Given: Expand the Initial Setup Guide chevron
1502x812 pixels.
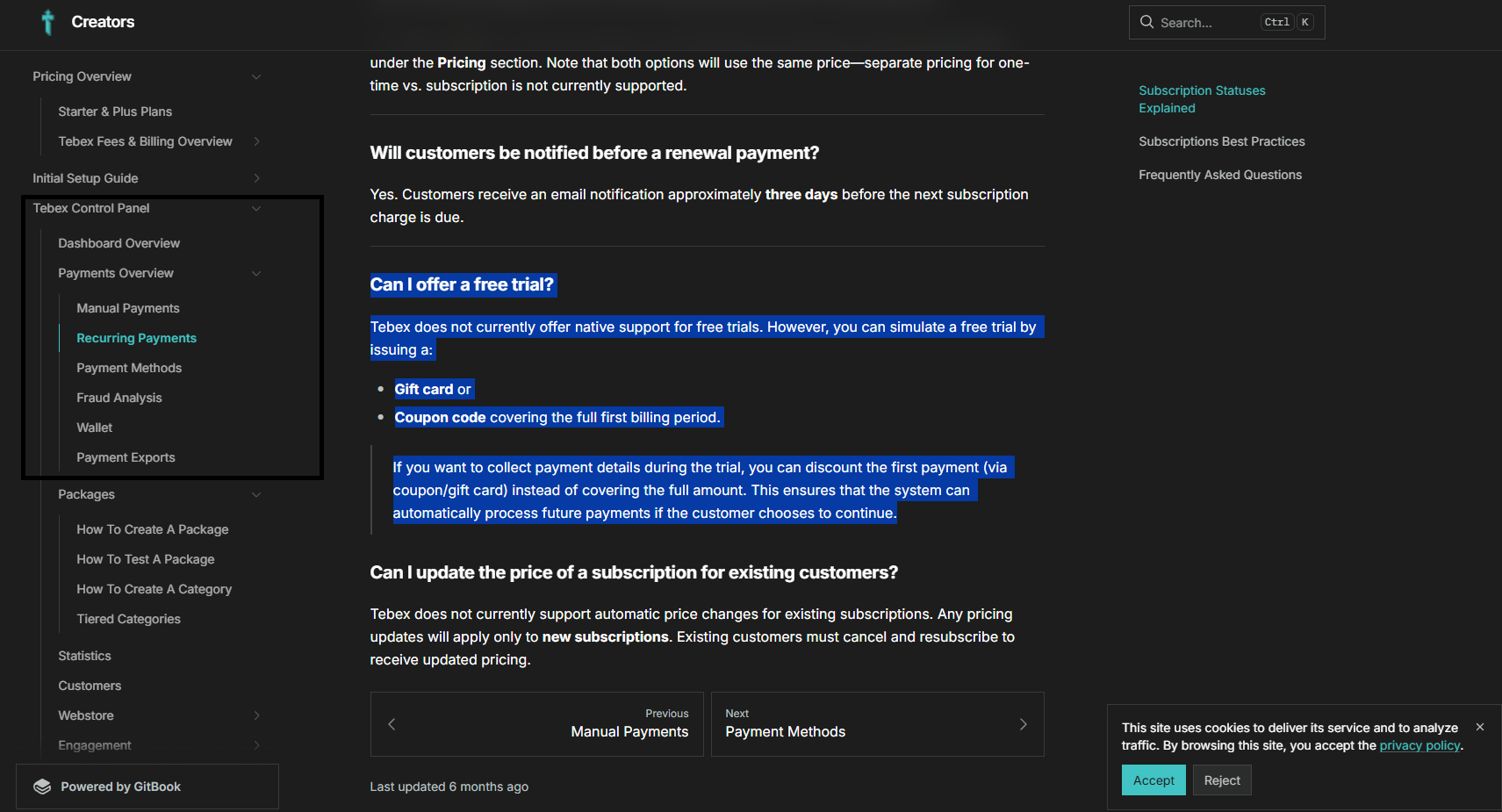Looking at the screenshot, I should 256,178.
